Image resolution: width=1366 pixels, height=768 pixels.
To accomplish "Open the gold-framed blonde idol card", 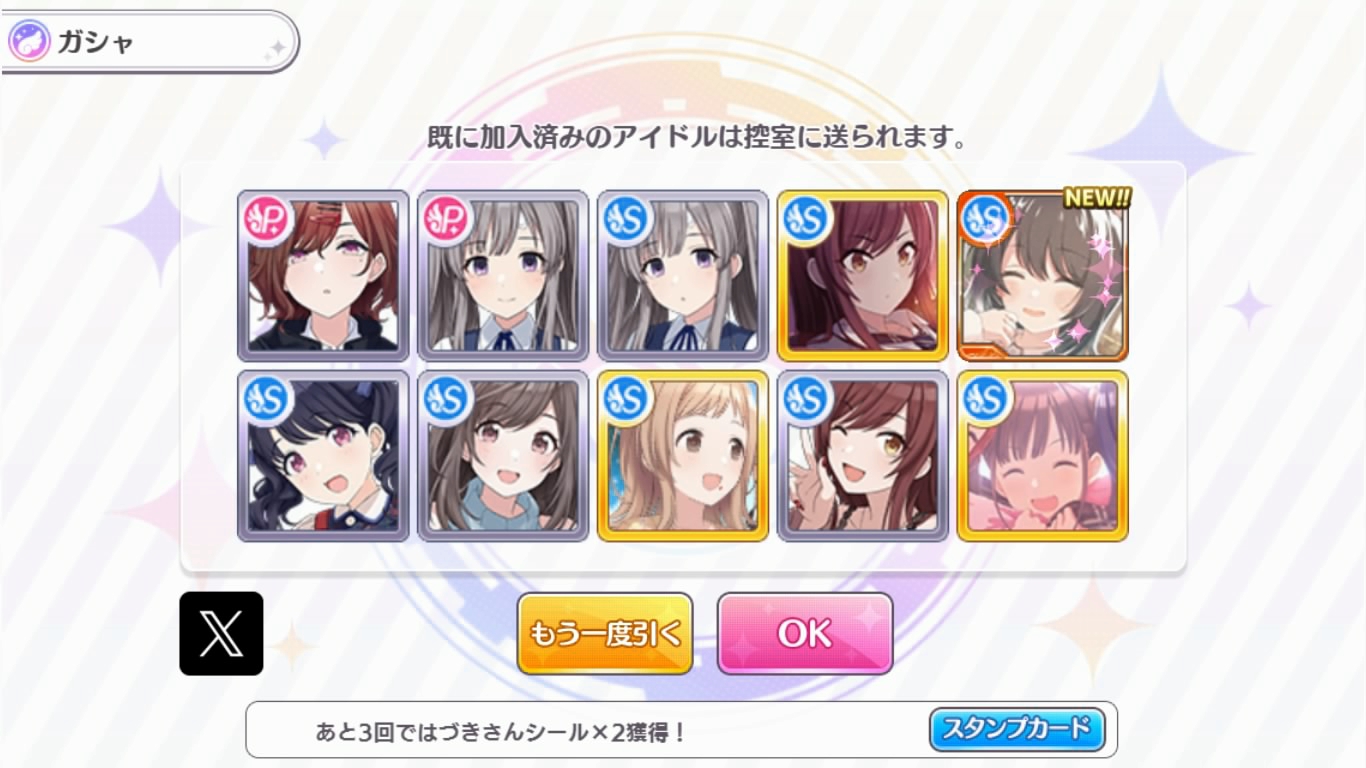I will point(683,456).
